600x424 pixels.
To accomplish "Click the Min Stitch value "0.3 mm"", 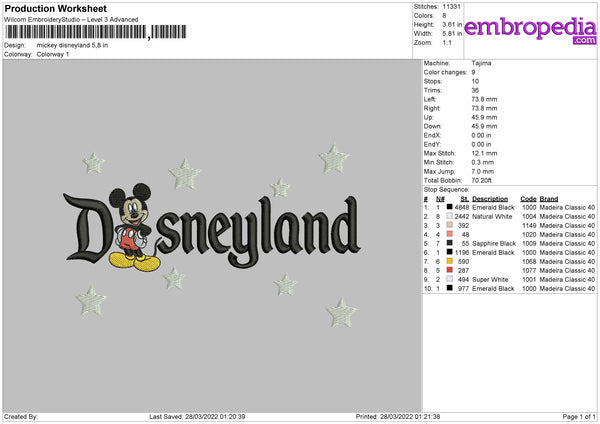I will pyautogui.click(x=483, y=162).
